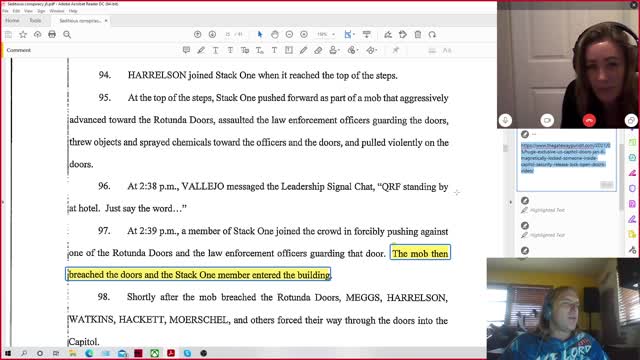640x360 pixels.
Task: Bookmark the file using the star icon
Action: (23, 35)
